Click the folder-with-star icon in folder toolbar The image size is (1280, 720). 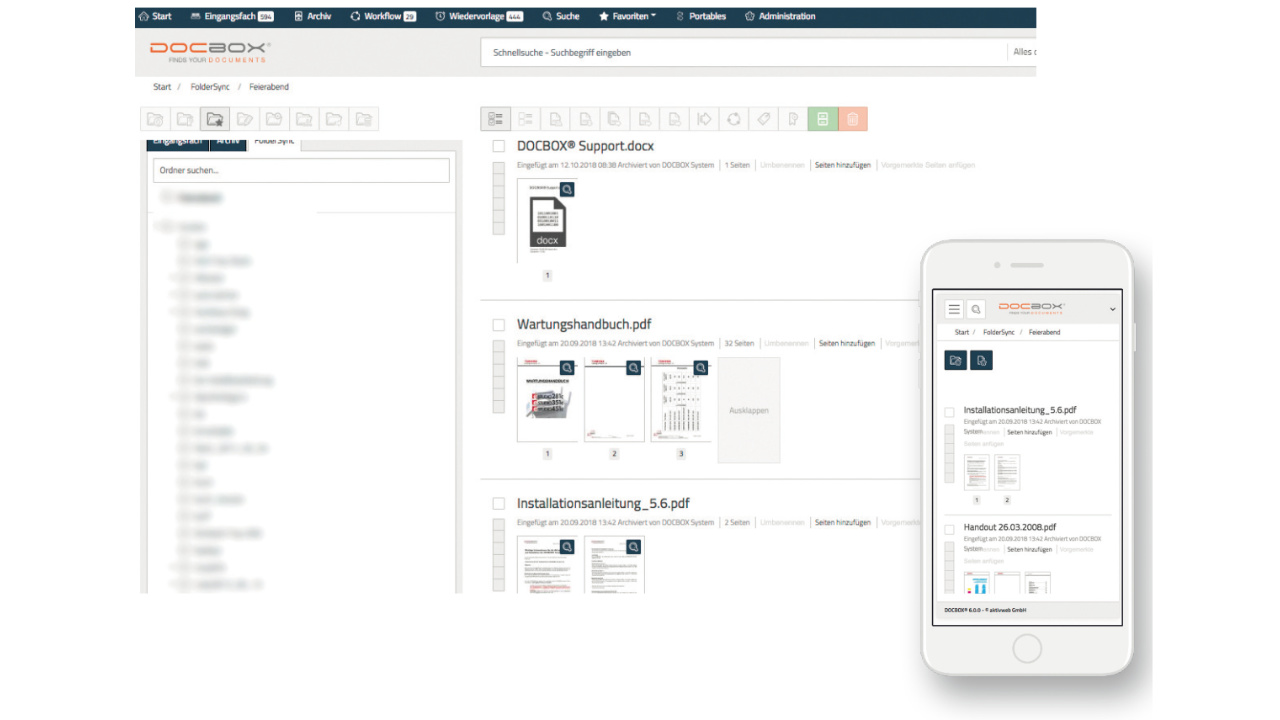214,119
